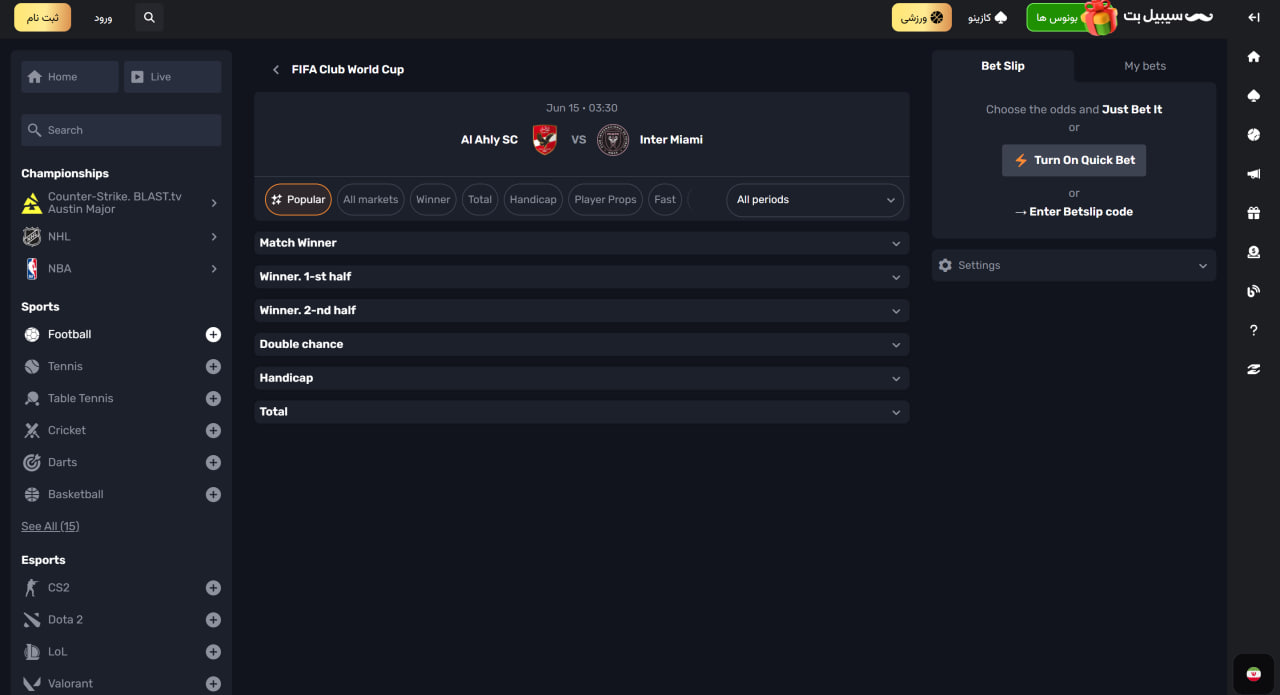This screenshot has height=695, width=1280.
Task: Expand the Double chance market
Action: pyautogui.click(x=581, y=344)
